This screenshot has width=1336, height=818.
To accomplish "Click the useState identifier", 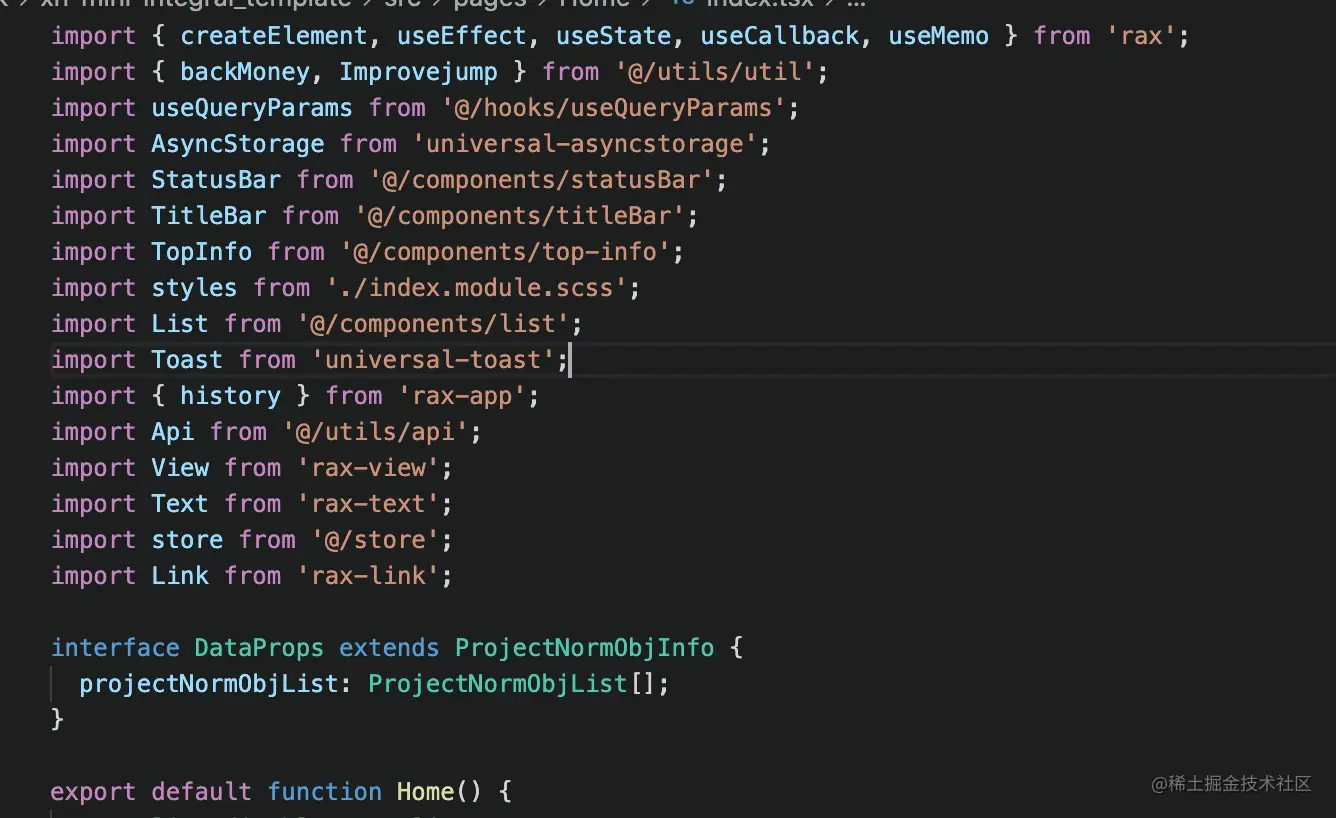I will tap(613, 36).
